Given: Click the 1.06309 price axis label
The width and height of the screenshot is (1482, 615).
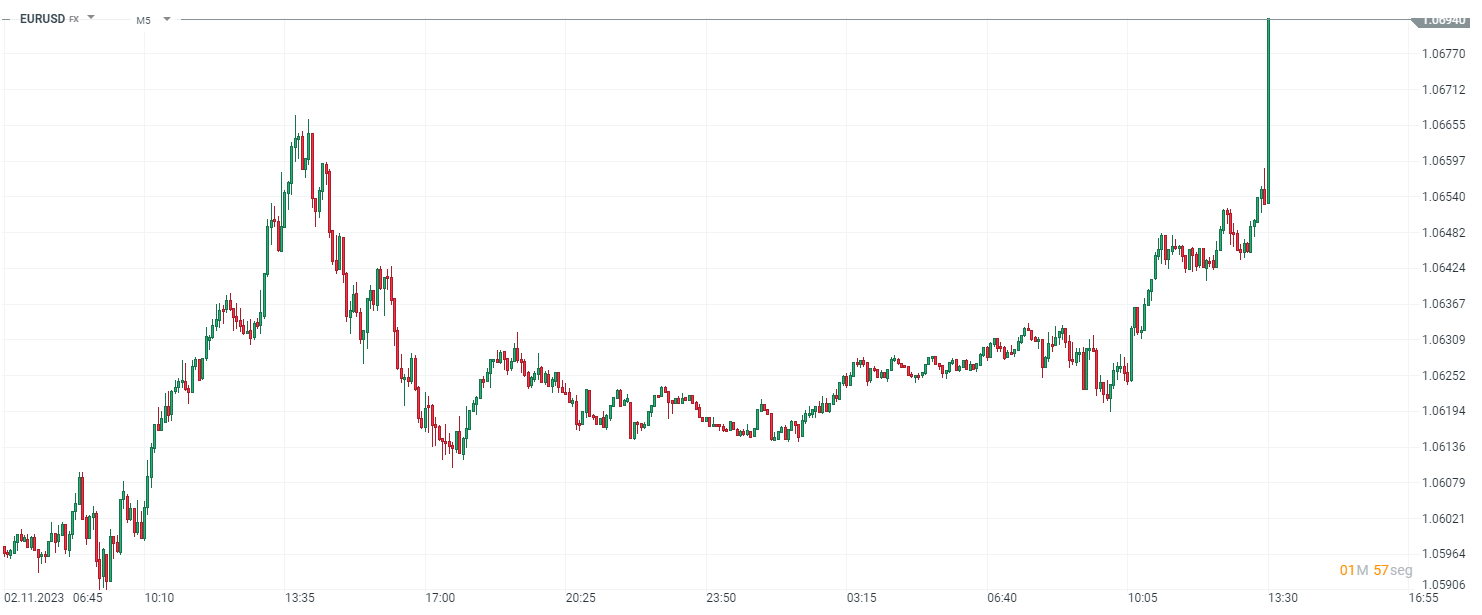Looking at the screenshot, I should (x=1443, y=340).
